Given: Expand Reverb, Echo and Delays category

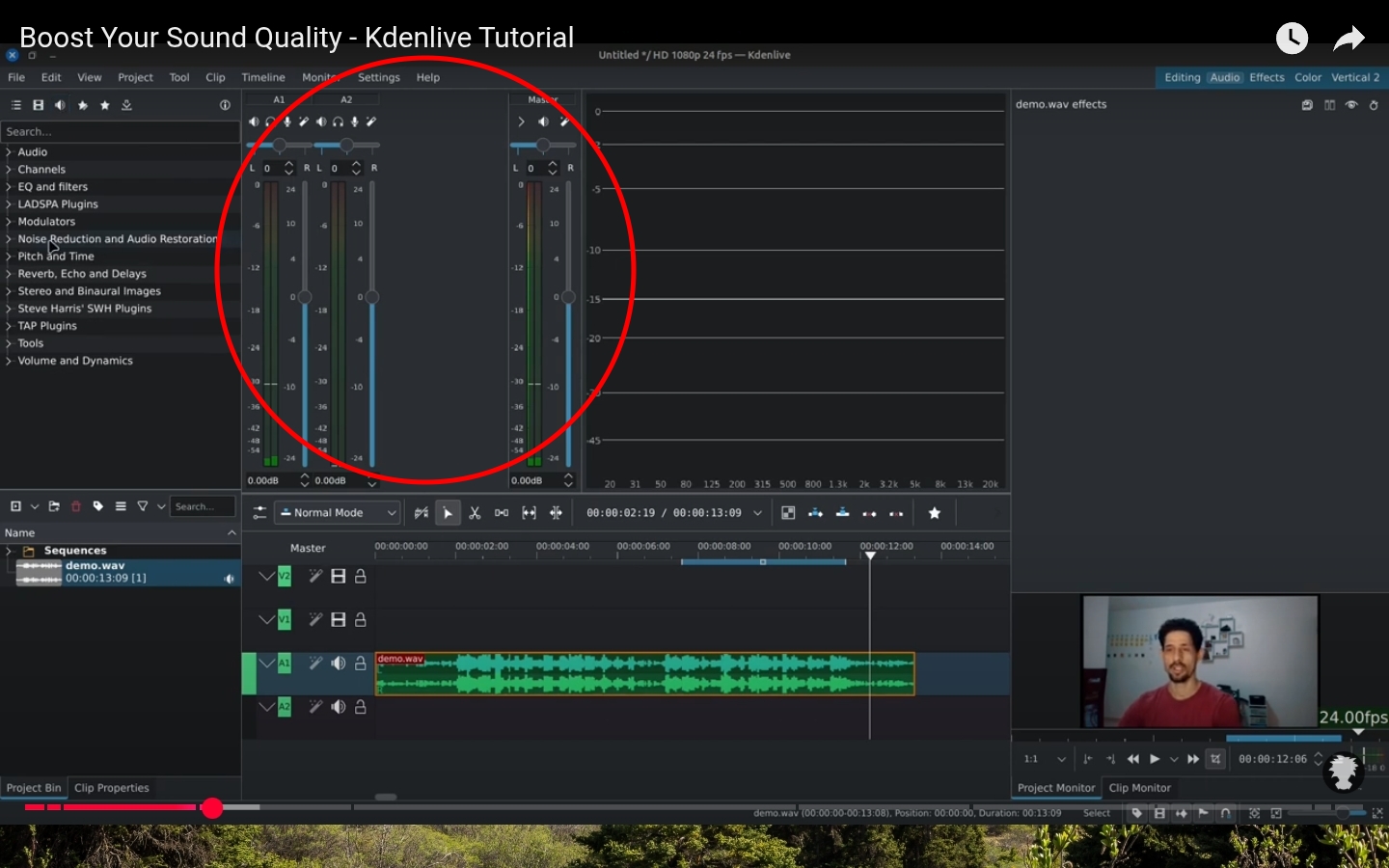Looking at the screenshot, I should click(x=9, y=274).
